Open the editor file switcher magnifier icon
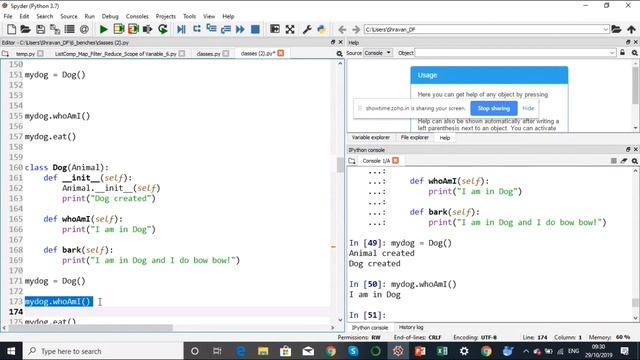This screenshot has height=360, width=640. (339, 53)
